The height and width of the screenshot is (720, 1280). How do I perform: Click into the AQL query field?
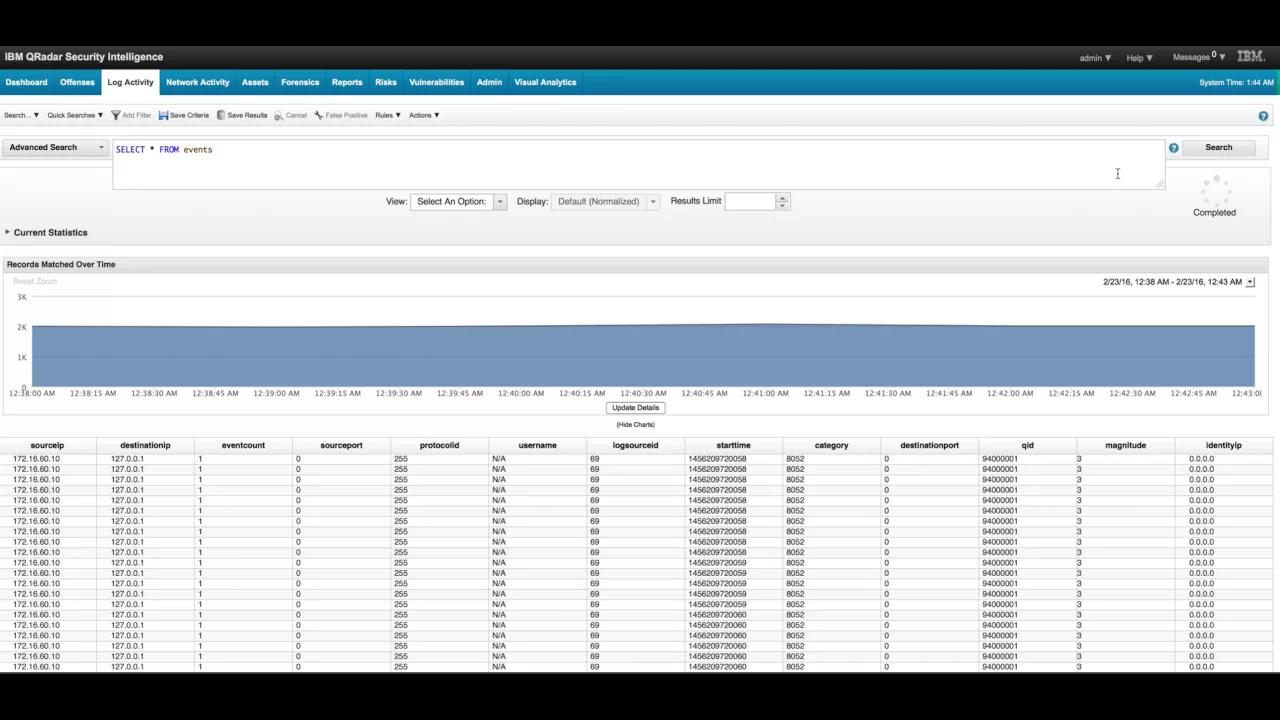[638, 164]
